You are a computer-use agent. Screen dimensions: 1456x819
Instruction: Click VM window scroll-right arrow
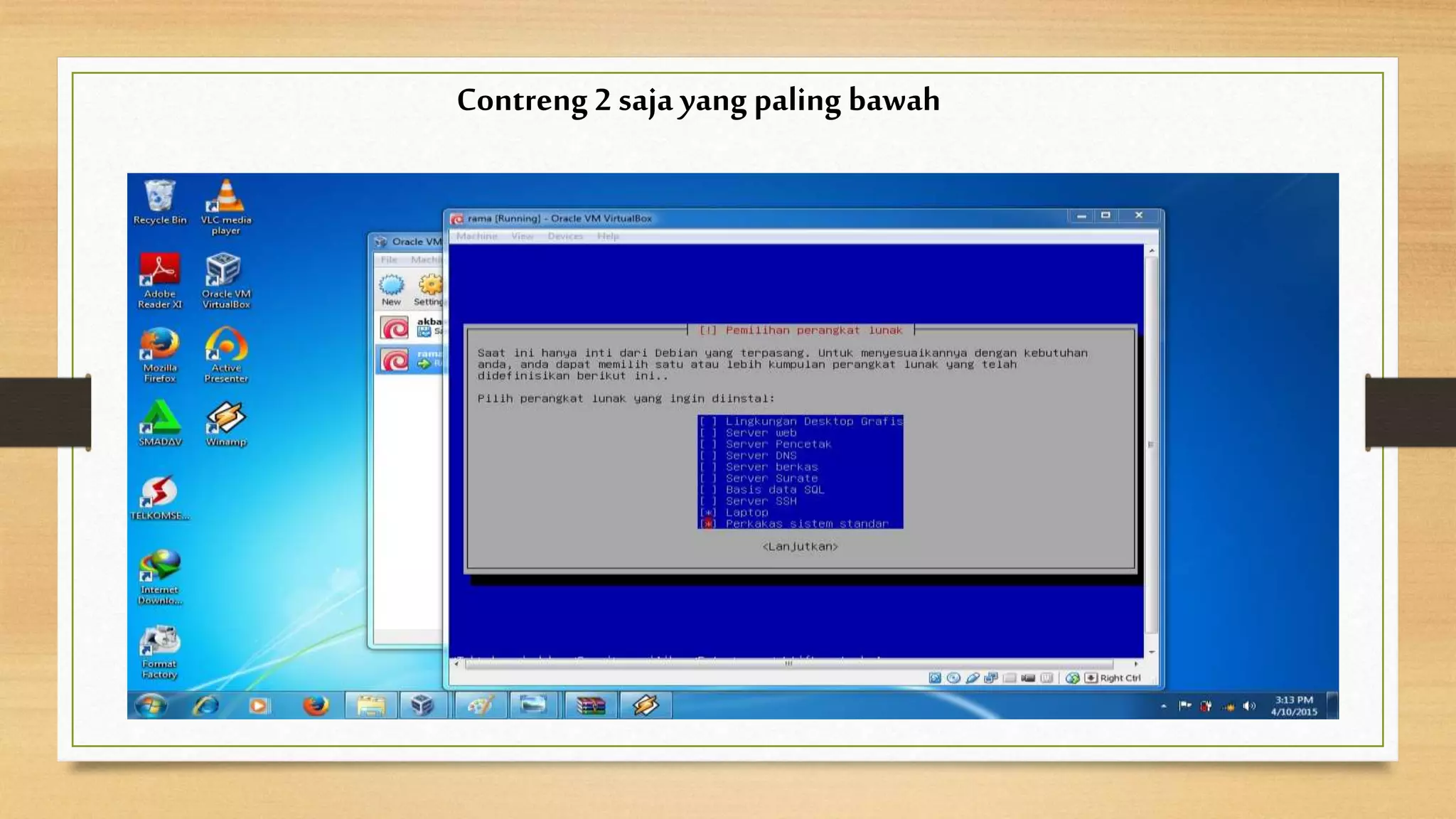click(1136, 663)
